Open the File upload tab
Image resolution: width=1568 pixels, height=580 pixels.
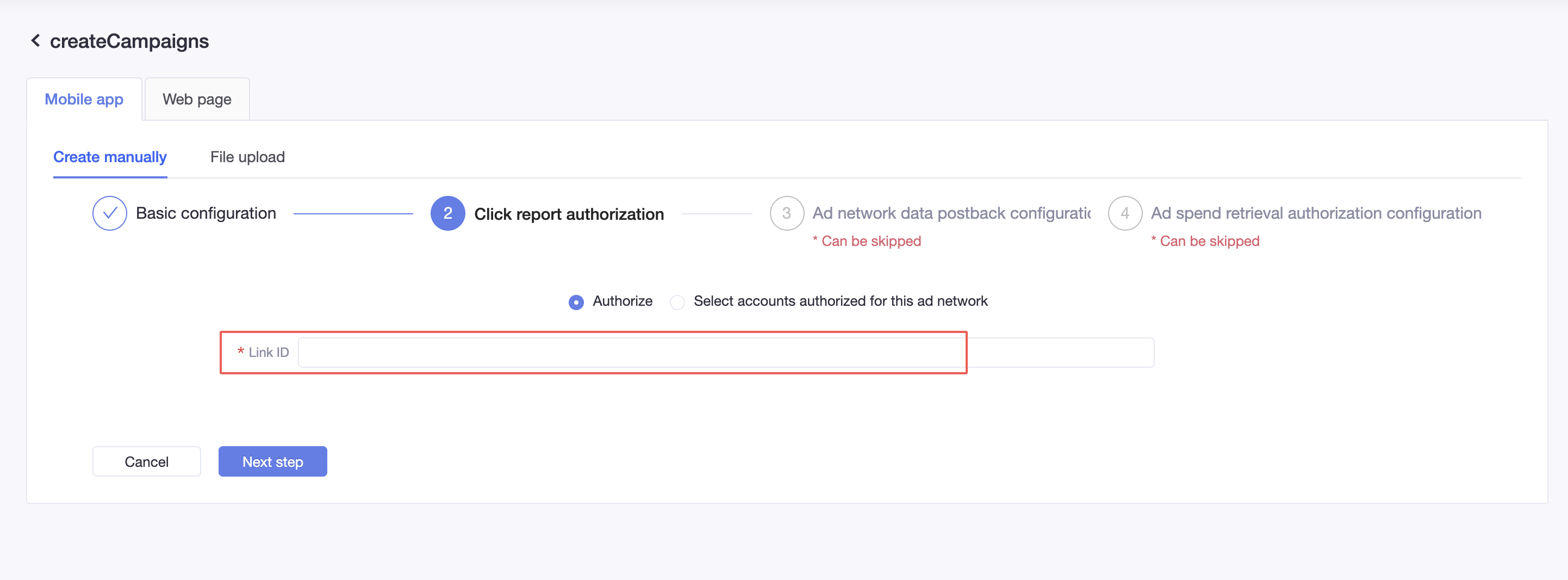[x=248, y=157]
